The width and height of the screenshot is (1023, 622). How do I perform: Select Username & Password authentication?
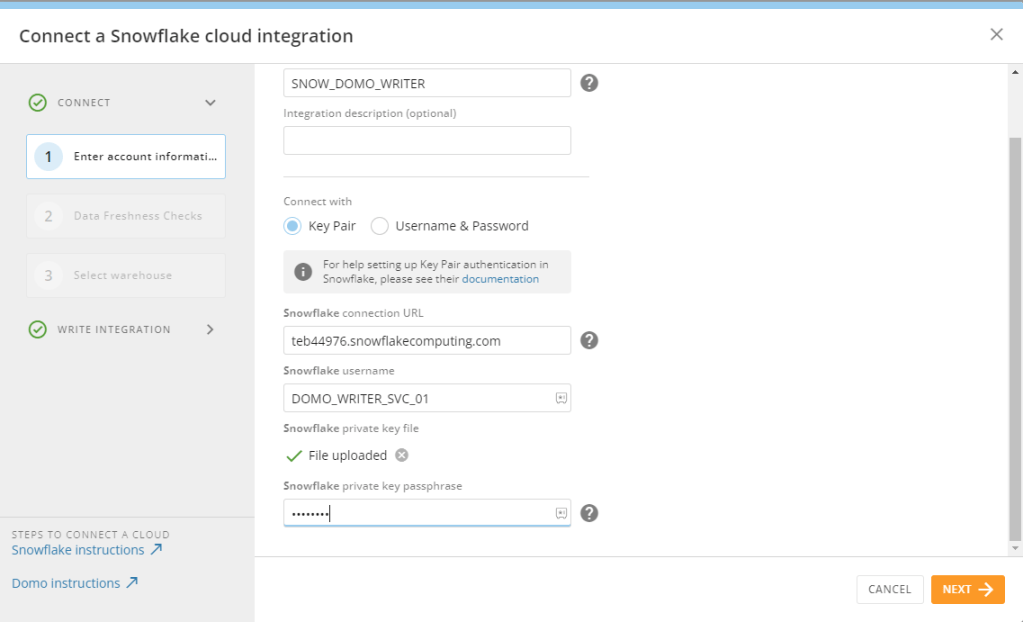tap(380, 226)
